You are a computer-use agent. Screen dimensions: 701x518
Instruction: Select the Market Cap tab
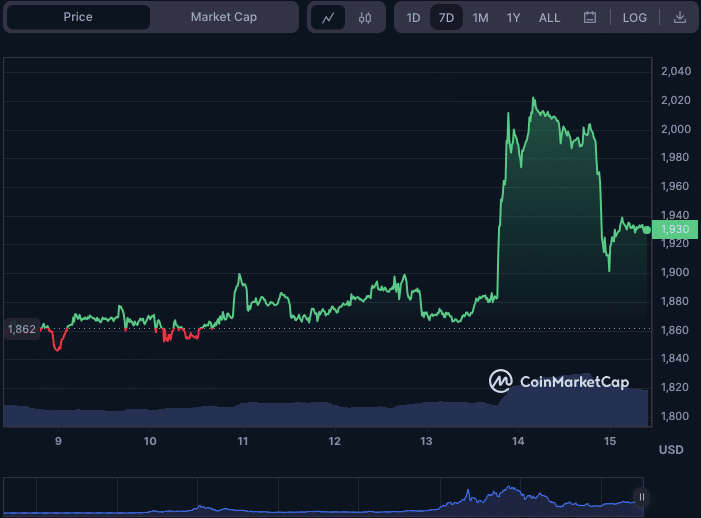(223, 17)
